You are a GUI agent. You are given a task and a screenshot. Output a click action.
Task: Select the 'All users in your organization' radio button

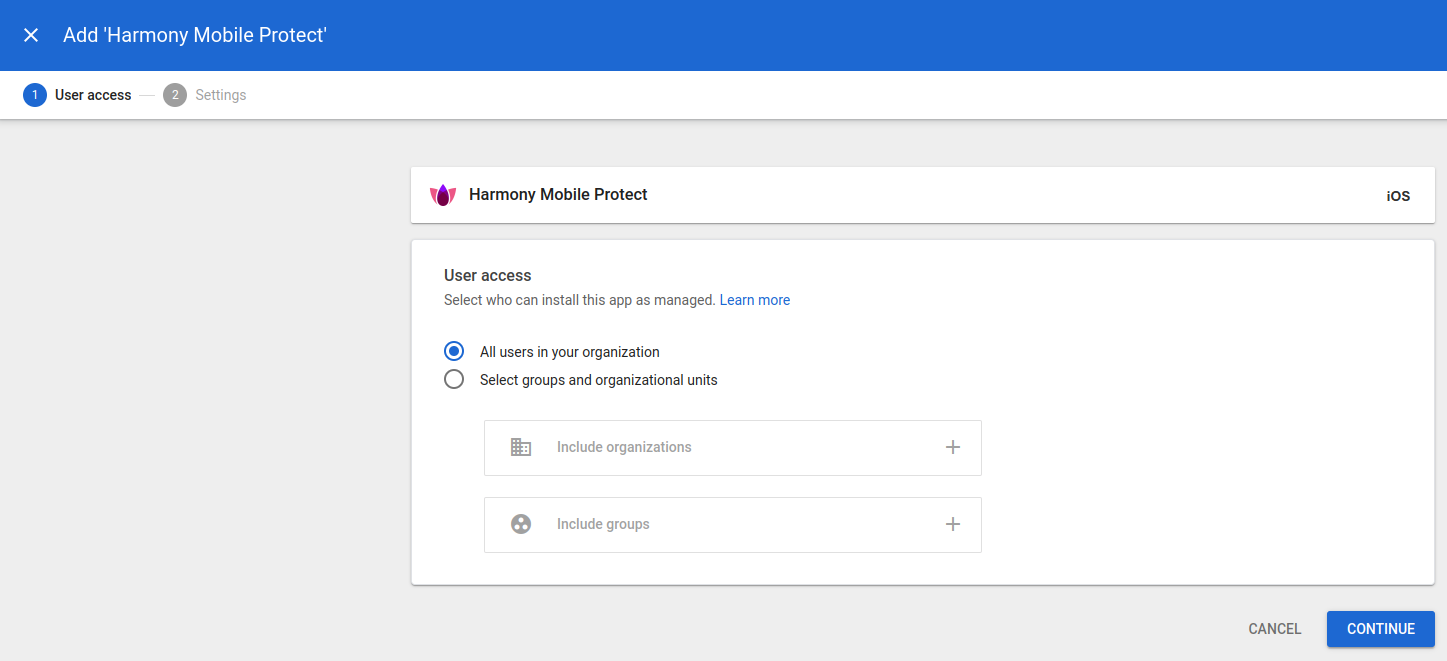pyautogui.click(x=454, y=352)
